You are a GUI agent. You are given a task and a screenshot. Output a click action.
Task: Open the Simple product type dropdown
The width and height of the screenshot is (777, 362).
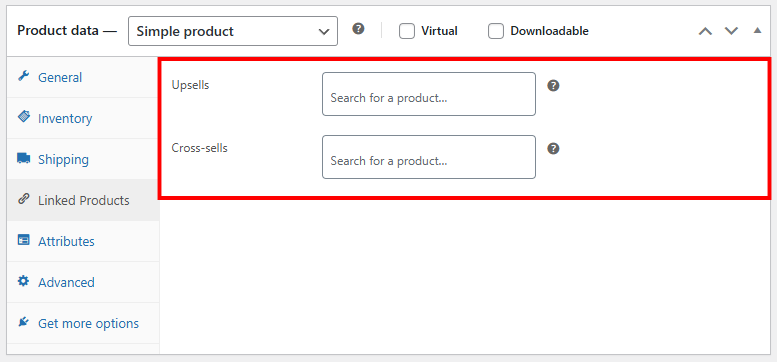(233, 31)
